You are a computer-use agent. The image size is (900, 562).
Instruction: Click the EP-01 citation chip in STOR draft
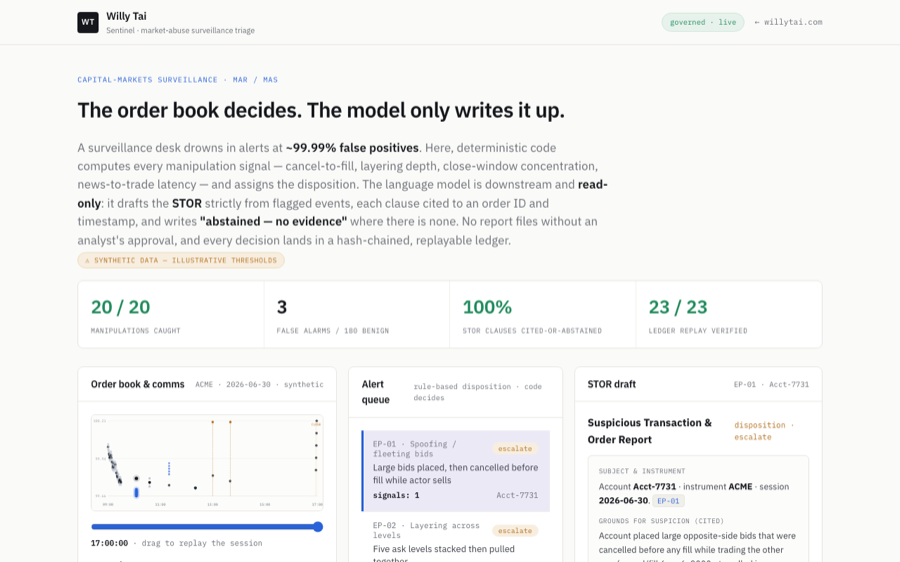pos(668,501)
